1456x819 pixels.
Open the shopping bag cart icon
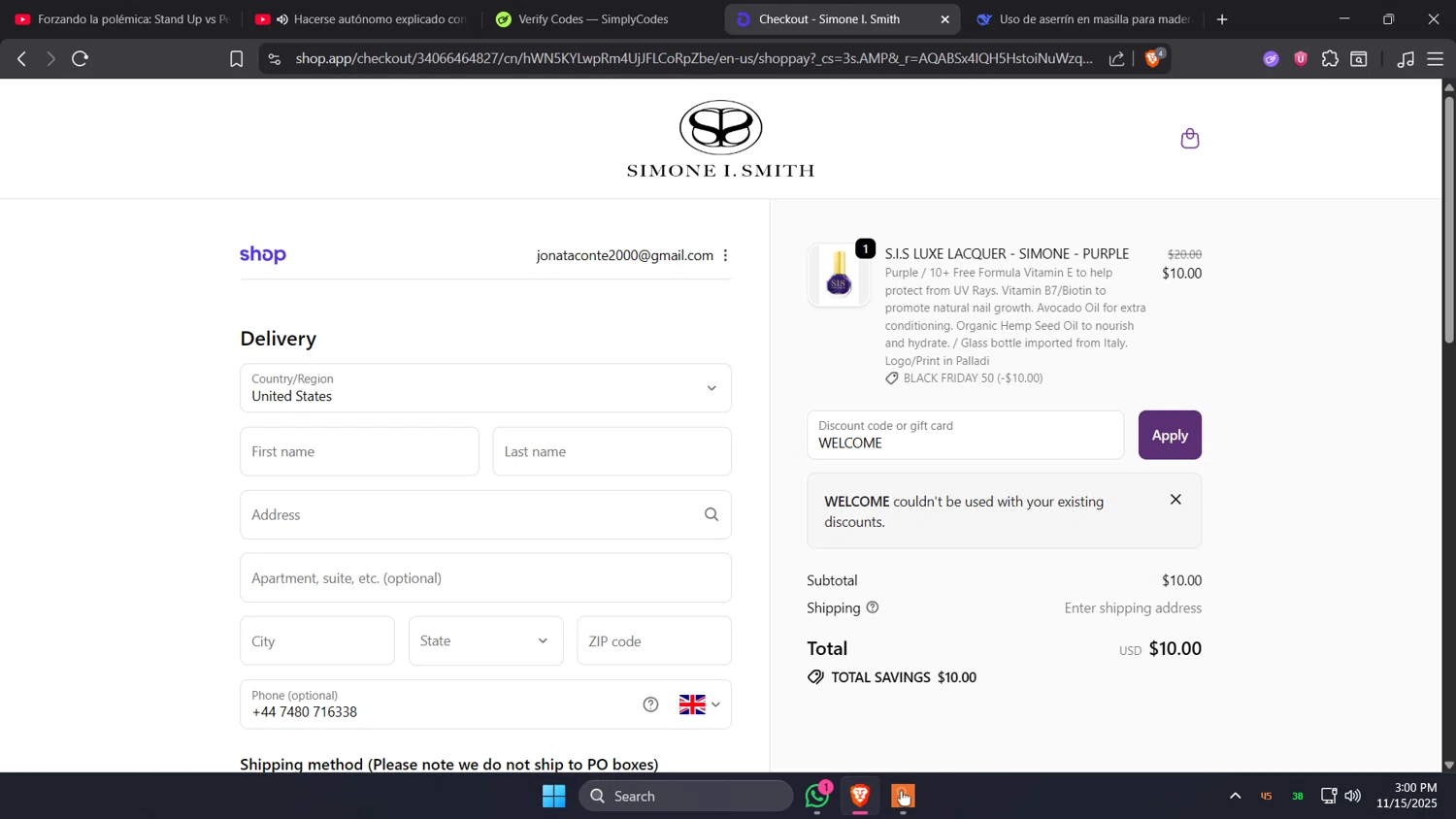click(x=1190, y=139)
